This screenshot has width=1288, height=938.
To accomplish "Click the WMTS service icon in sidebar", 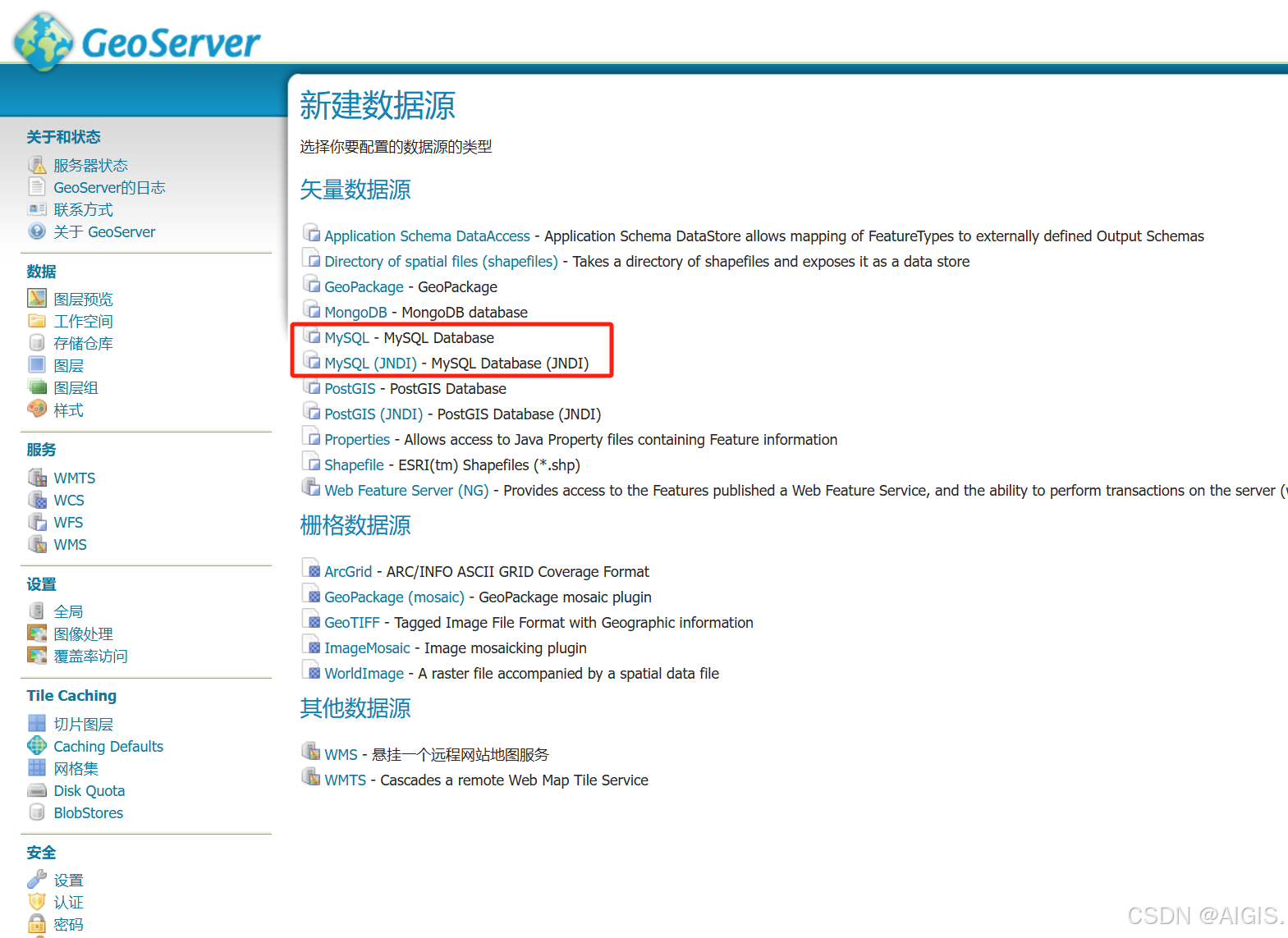I will 37,478.
